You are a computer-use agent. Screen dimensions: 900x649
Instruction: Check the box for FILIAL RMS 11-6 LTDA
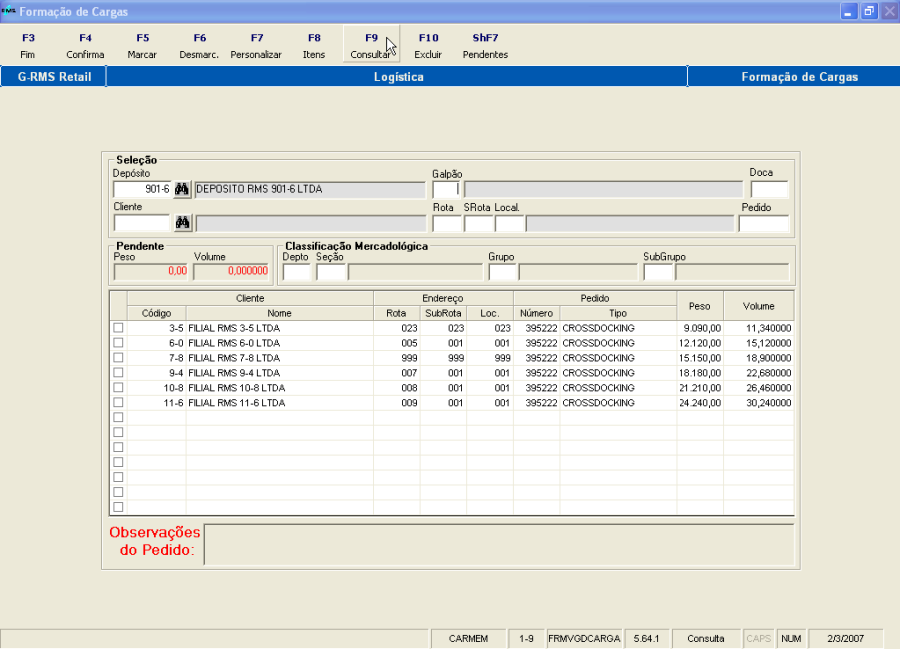click(x=118, y=402)
